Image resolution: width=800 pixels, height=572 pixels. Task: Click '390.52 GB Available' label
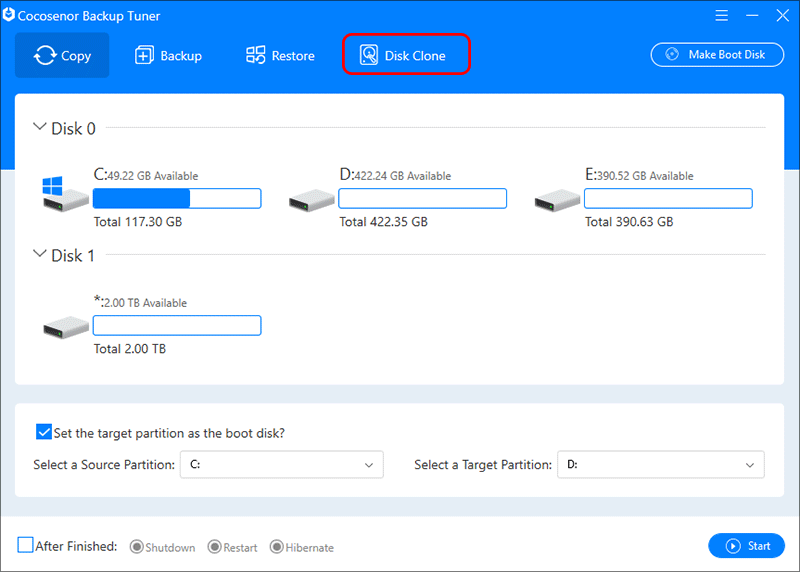(645, 176)
